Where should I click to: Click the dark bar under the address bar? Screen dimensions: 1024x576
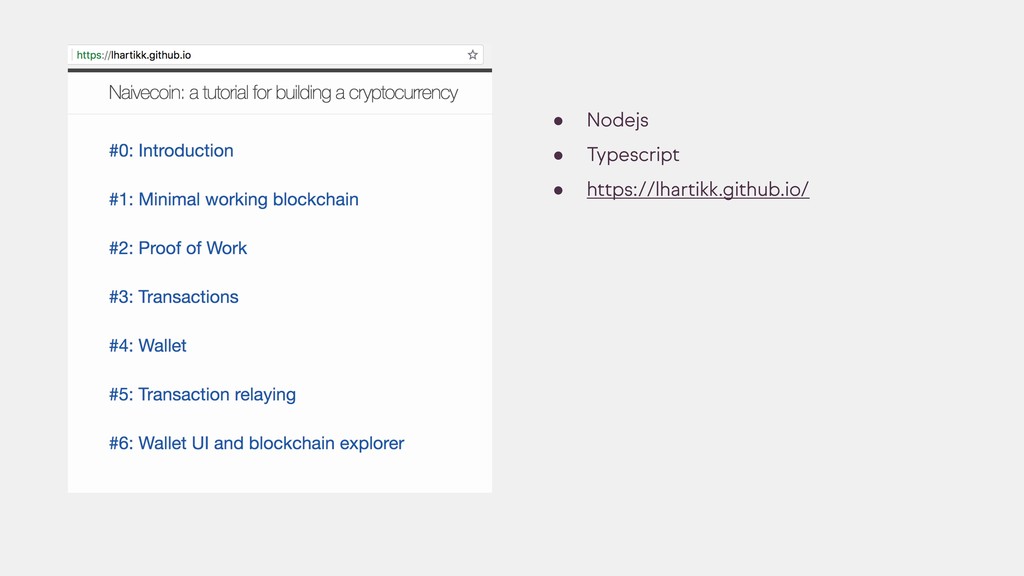point(280,70)
